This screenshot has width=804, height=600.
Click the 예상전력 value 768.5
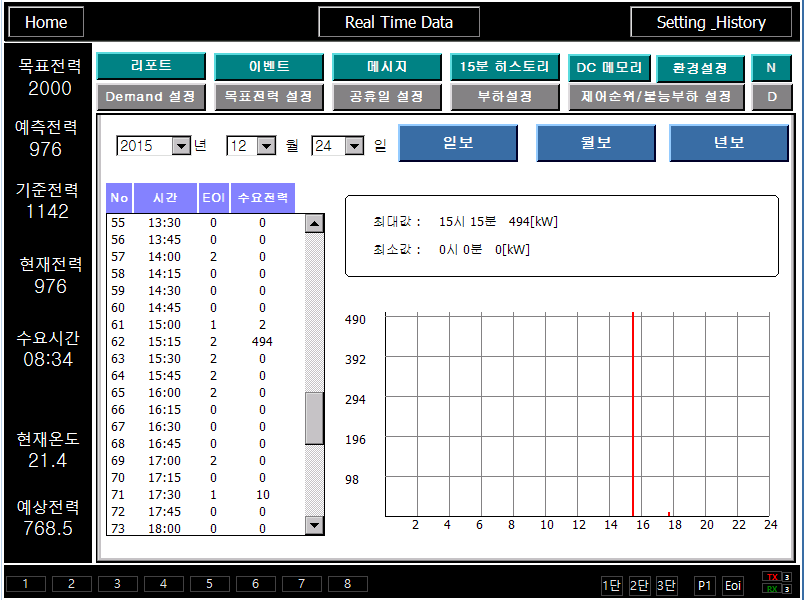coord(48,528)
